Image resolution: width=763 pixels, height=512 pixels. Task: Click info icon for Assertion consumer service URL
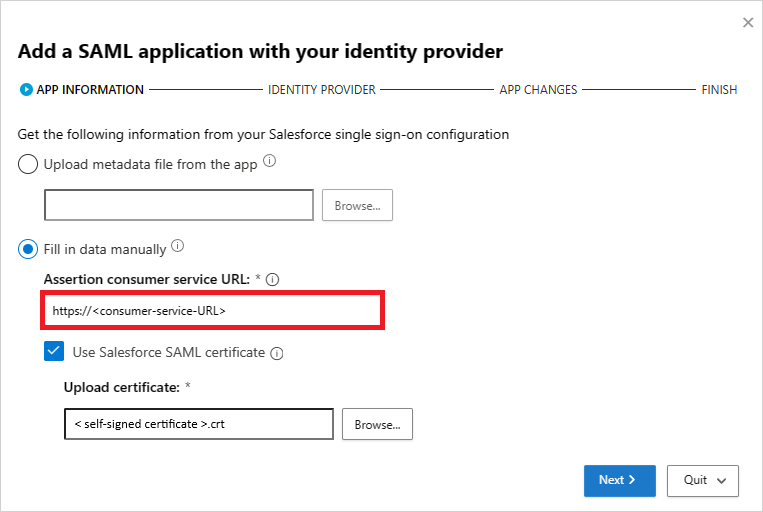pos(272,280)
